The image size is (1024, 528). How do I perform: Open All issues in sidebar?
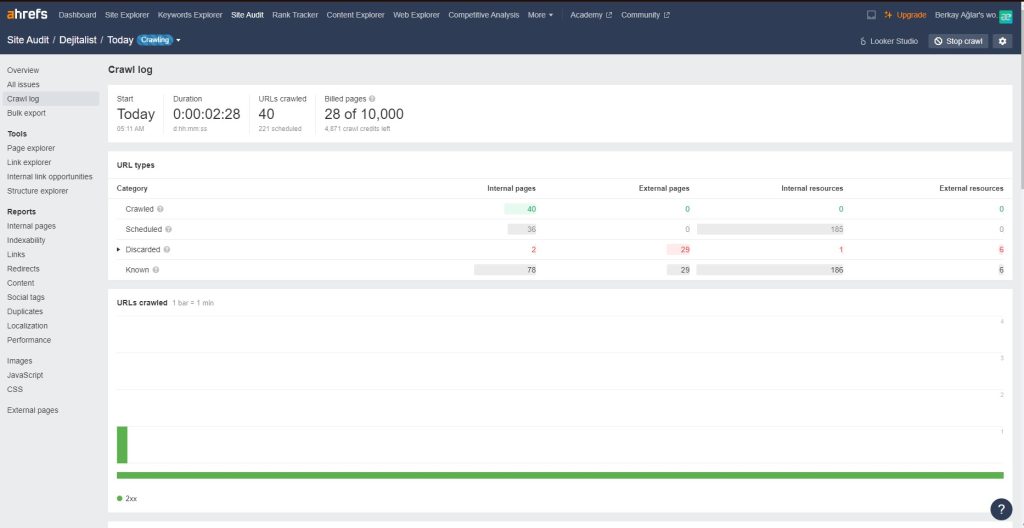coord(23,84)
